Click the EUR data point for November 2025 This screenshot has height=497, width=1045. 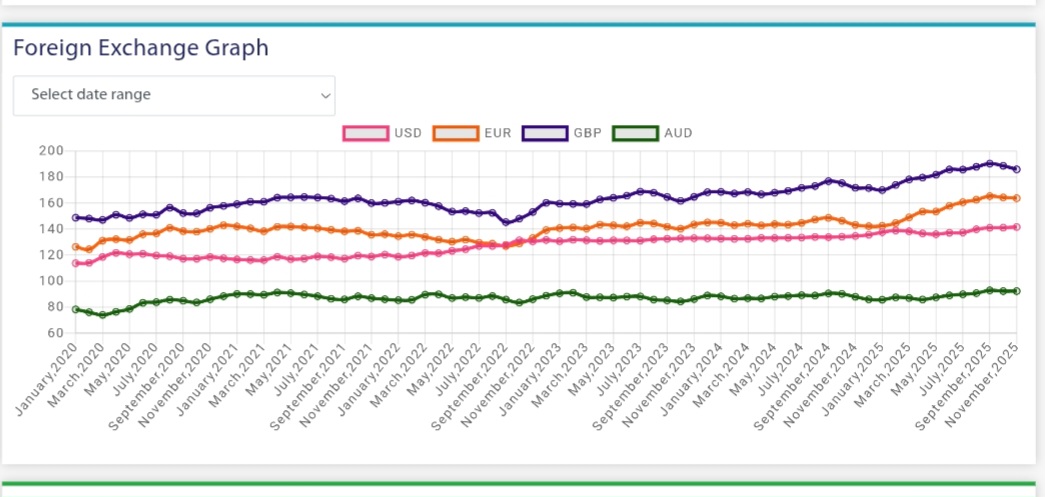pyautogui.click(x=1016, y=198)
